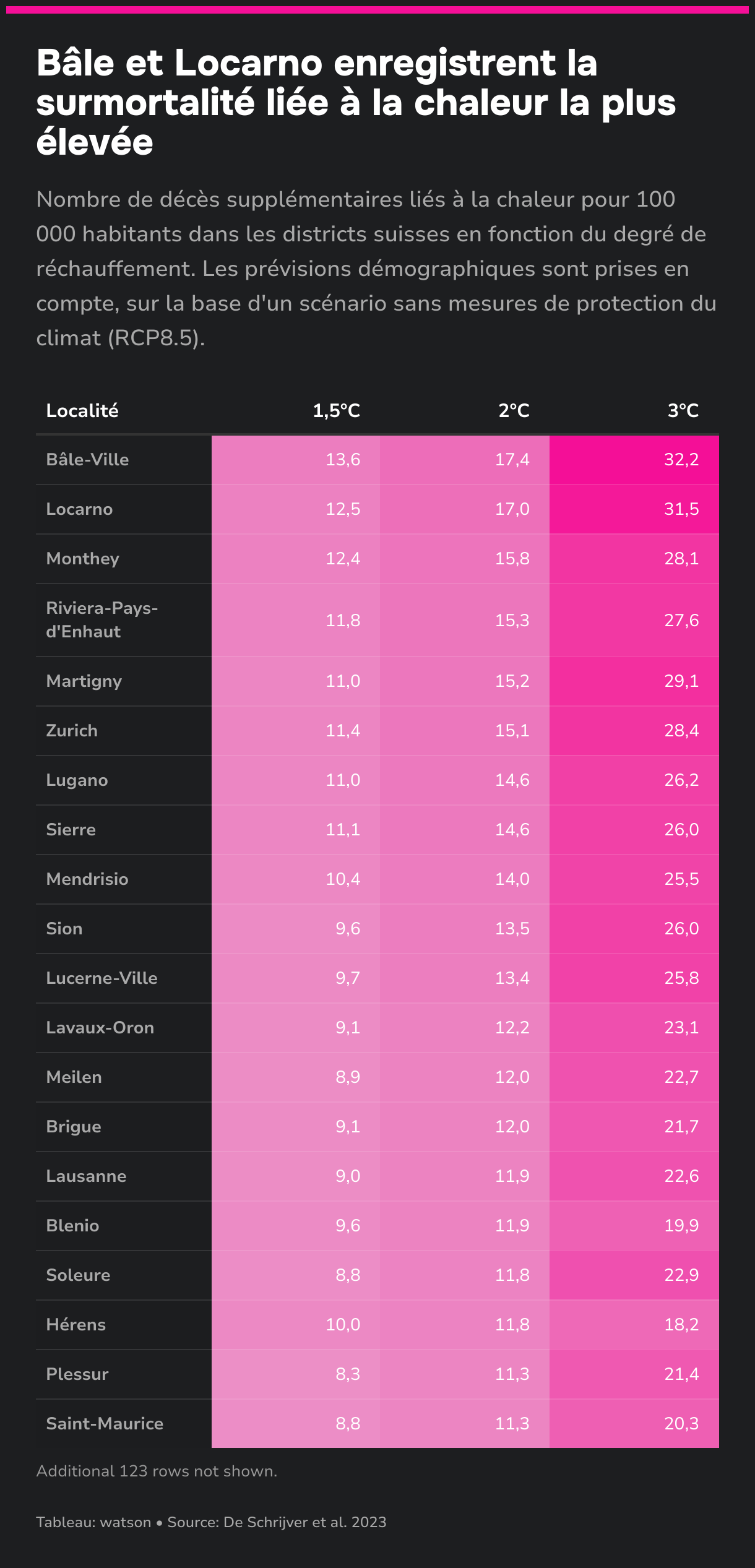
Task: Select Martigny's 29,1 value cell
Action: pyautogui.click(x=681, y=681)
